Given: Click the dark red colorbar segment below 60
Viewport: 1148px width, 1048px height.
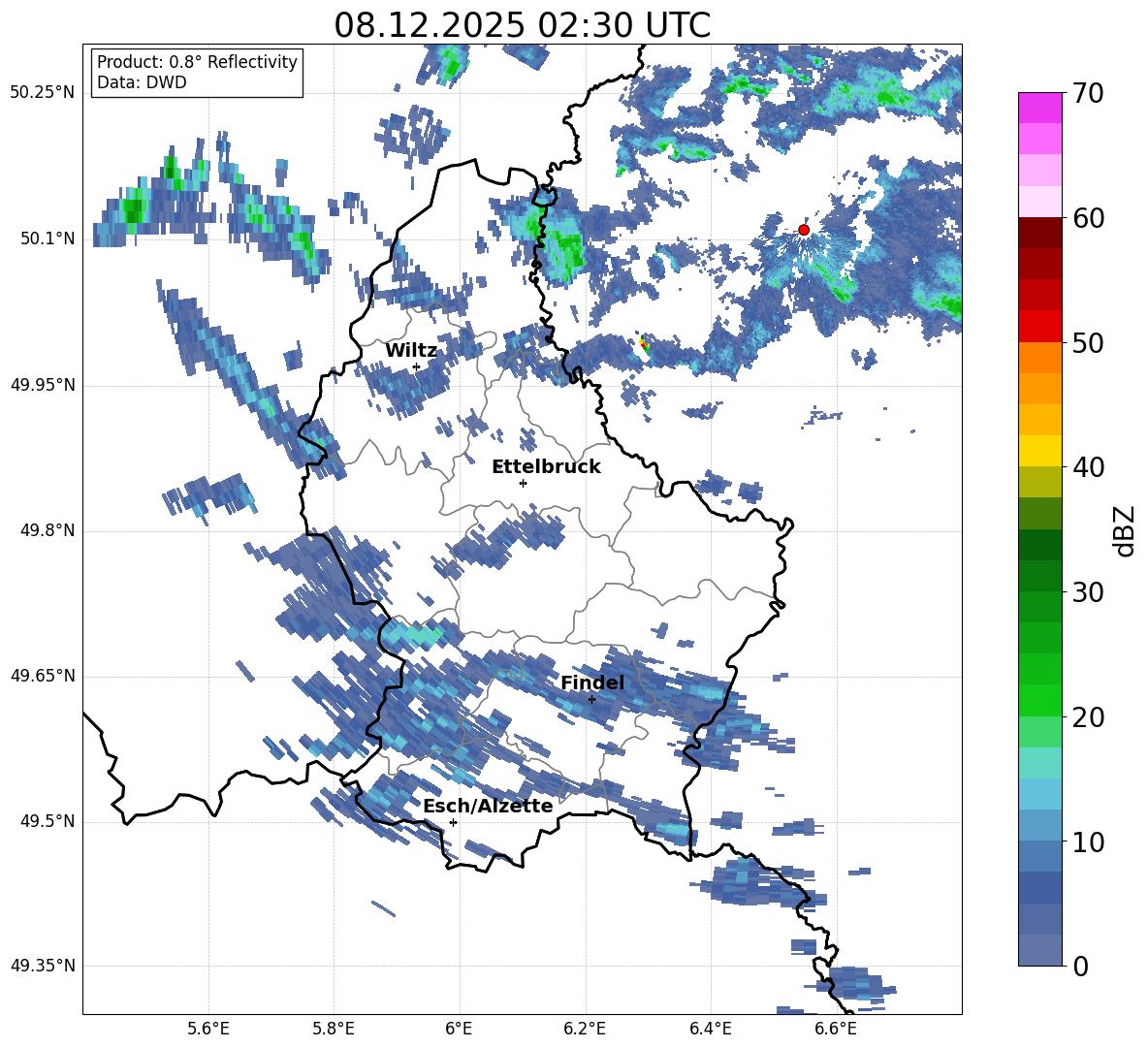Looking at the screenshot, I should point(1039,234).
